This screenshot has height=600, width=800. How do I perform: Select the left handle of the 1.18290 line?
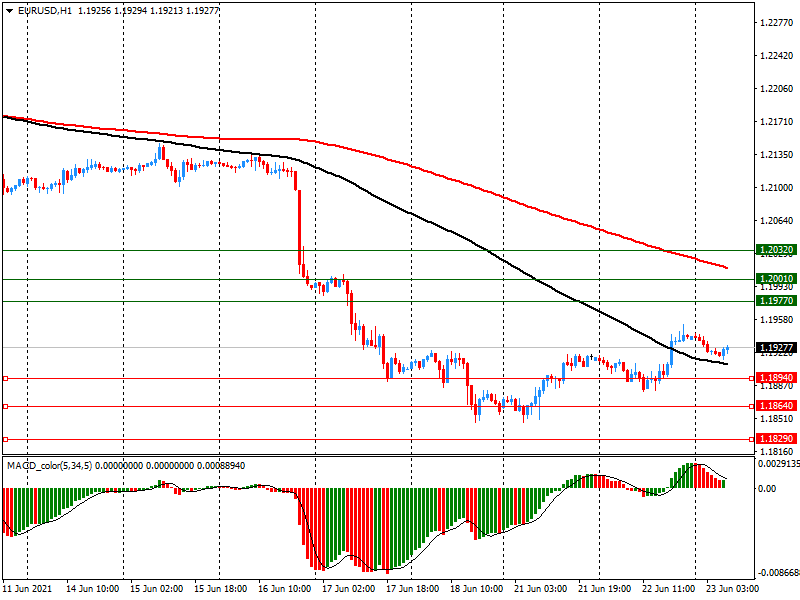click(6, 439)
